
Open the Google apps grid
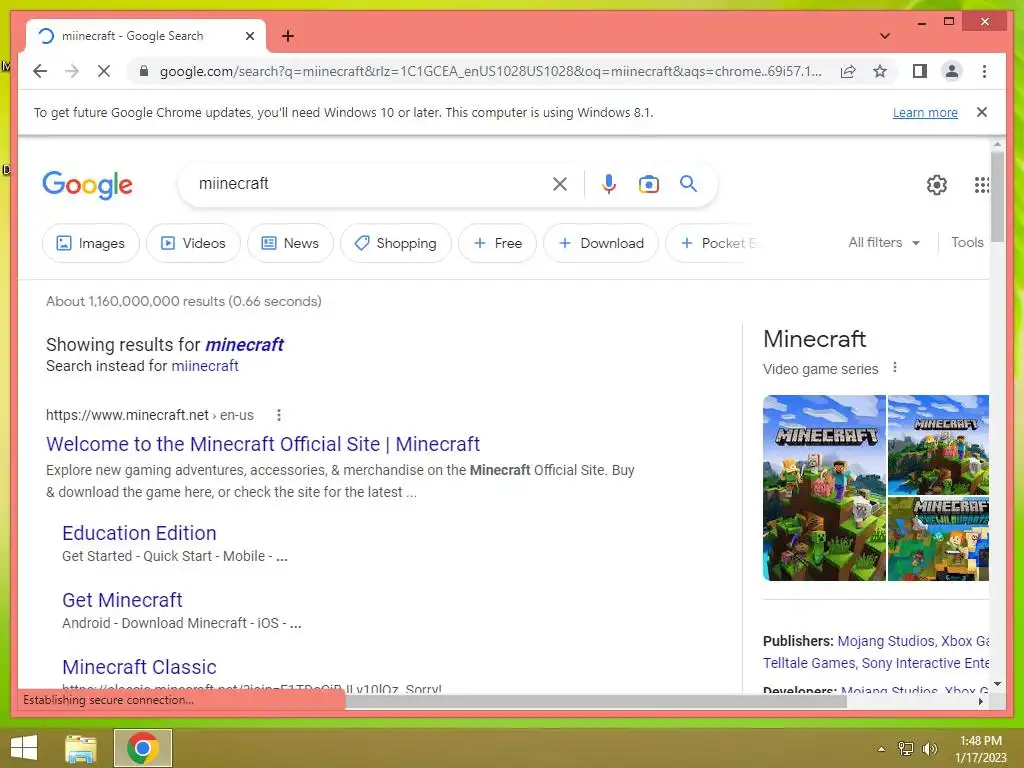981,185
